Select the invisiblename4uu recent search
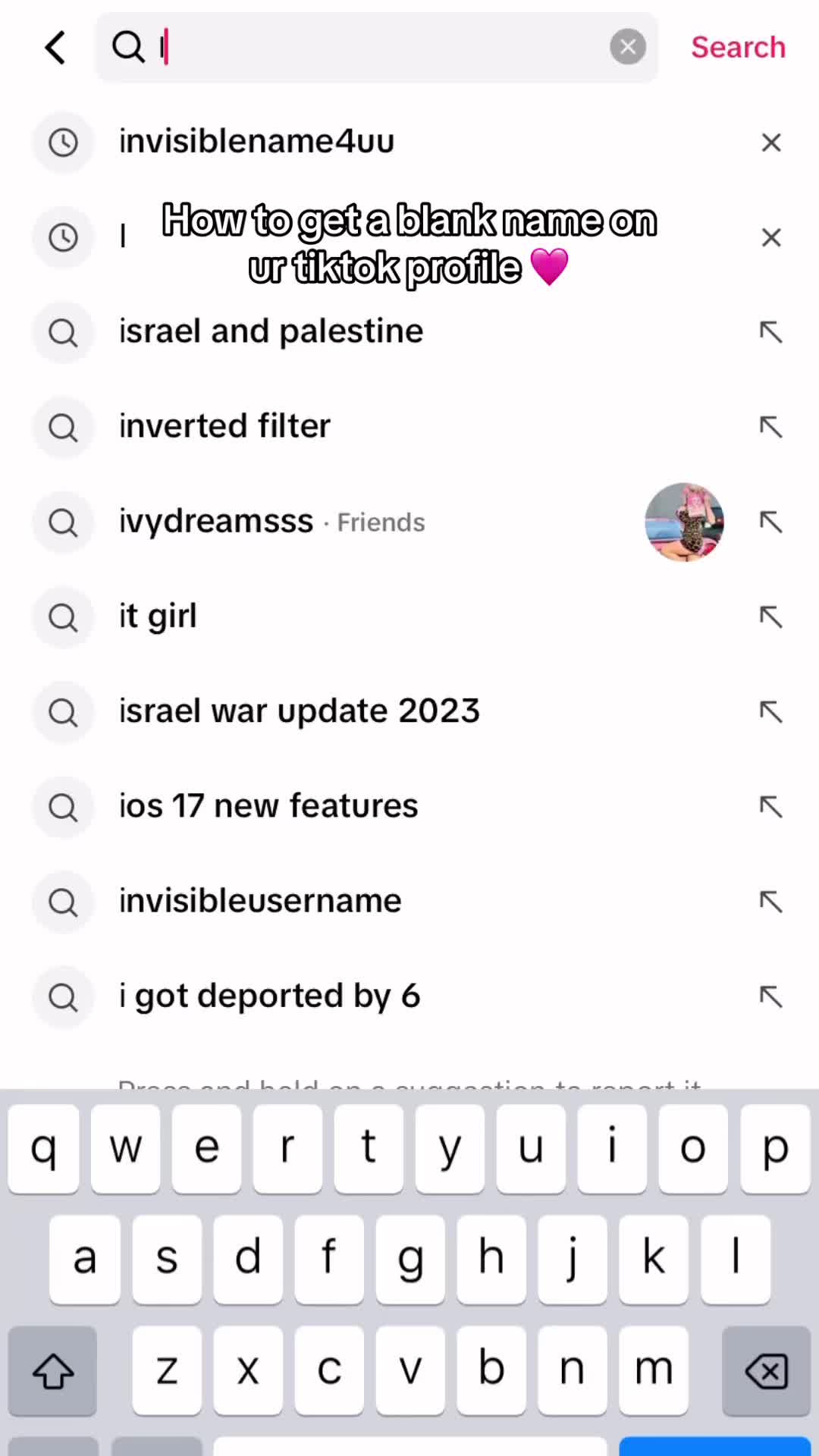This screenshot has height=1456, width=819. tap(409, 142)
